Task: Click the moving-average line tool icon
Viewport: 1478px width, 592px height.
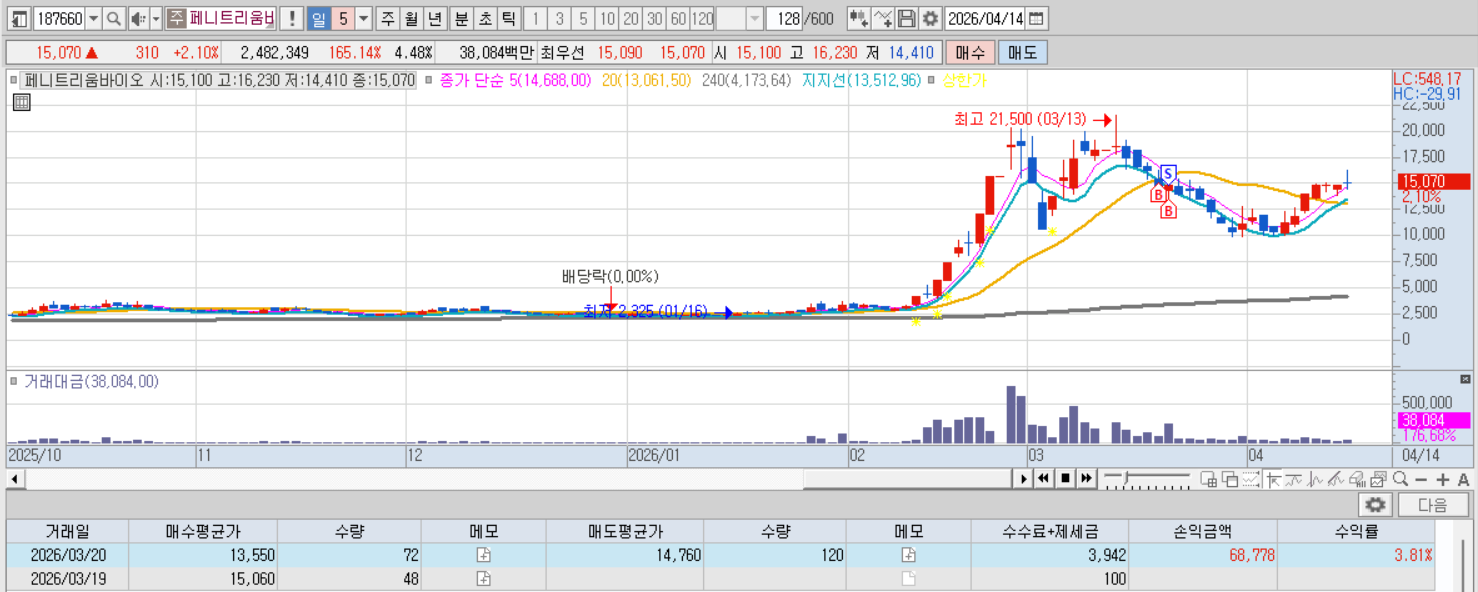Action: pos(1294,479)
